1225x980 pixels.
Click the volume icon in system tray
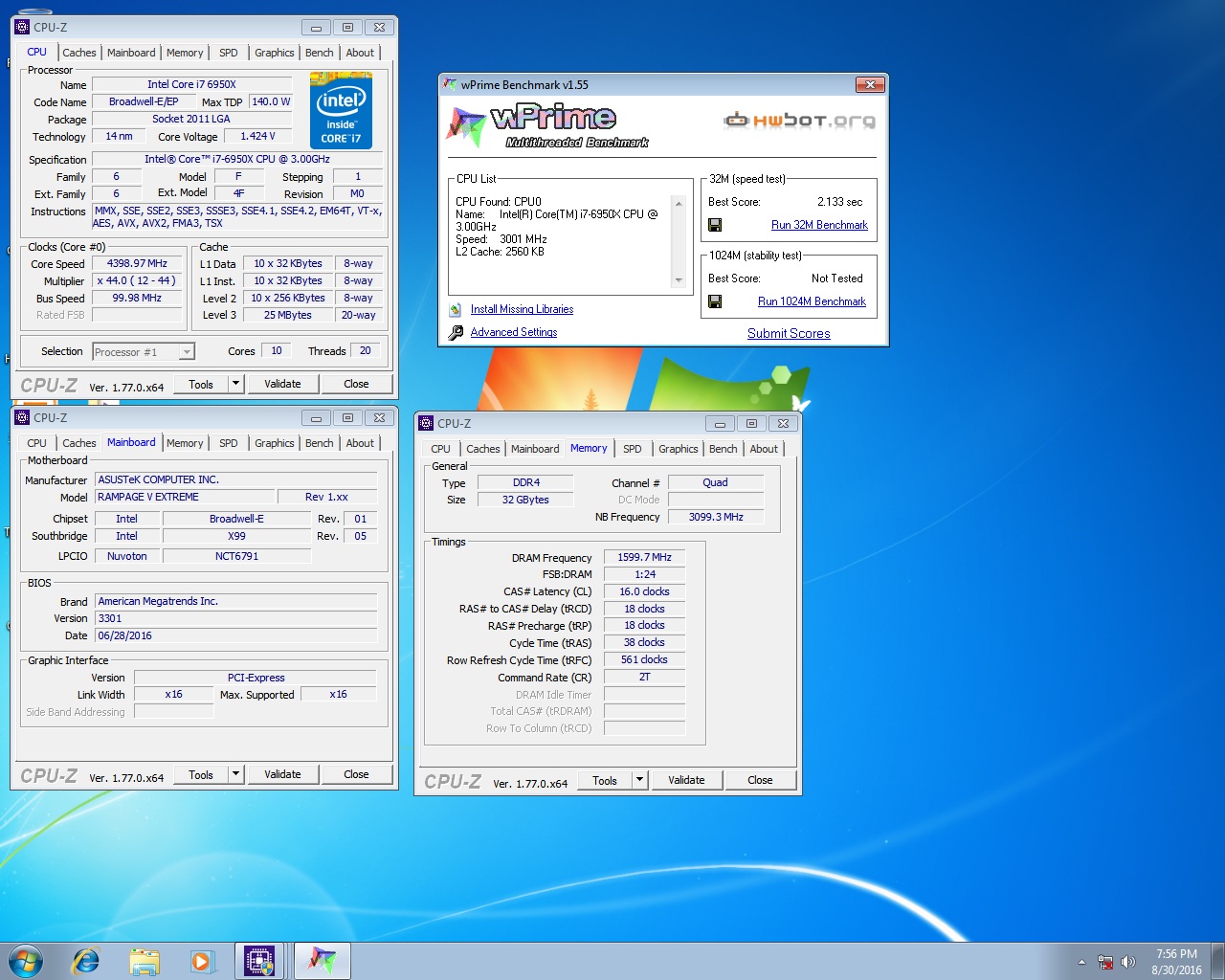click(x=1128, y=962)
